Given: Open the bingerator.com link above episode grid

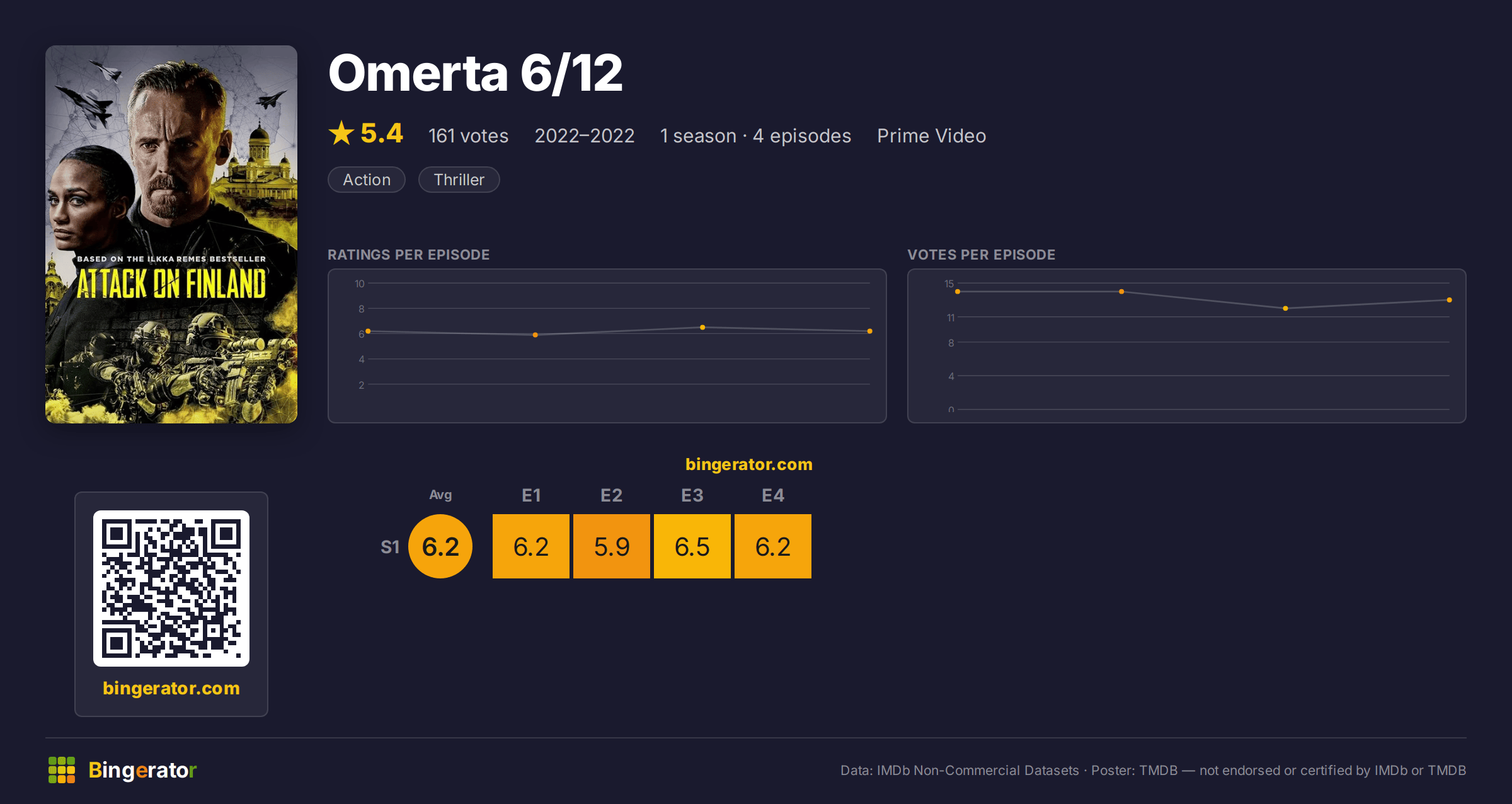Looking at the screenshot, I should 749,464.
